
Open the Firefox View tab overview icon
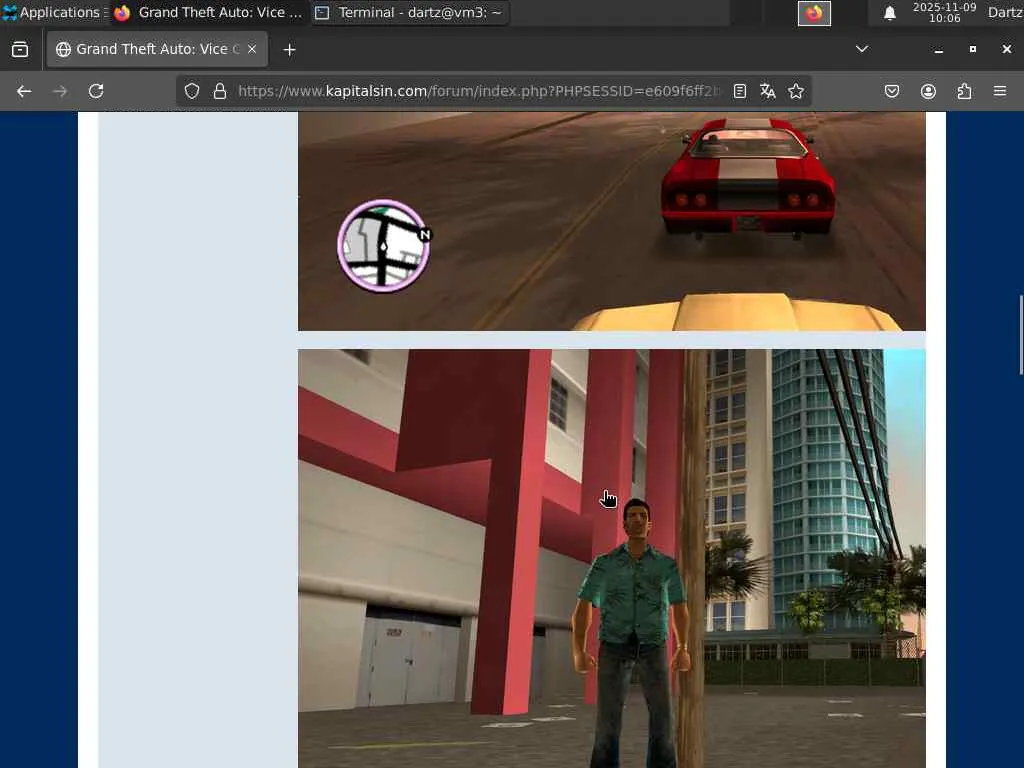(x=20, y=50)
